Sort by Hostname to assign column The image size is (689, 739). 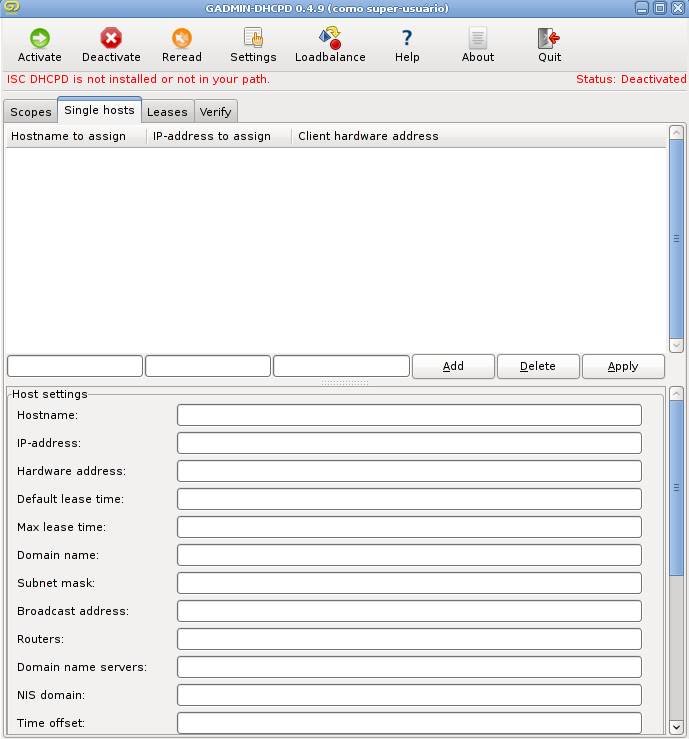point(76,136)
